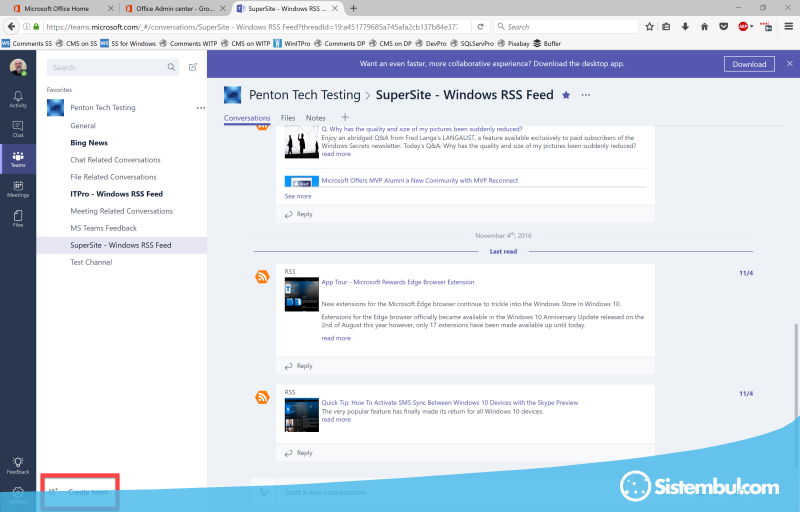Open the Buffer bookmark
This screenshot has width=800, height=512.
tap(547, 43)
